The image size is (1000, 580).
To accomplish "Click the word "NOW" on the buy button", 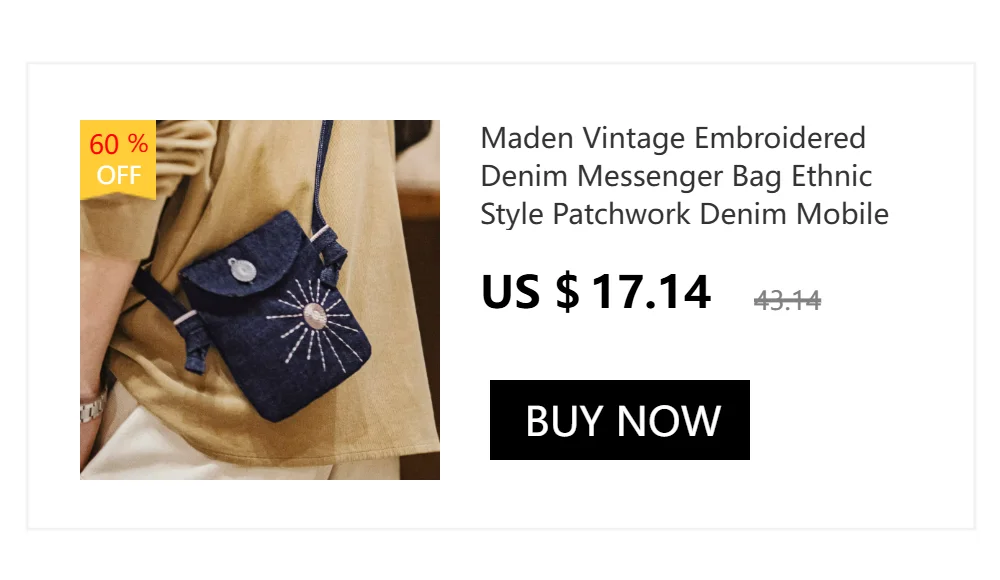I will tap(669, 421).
